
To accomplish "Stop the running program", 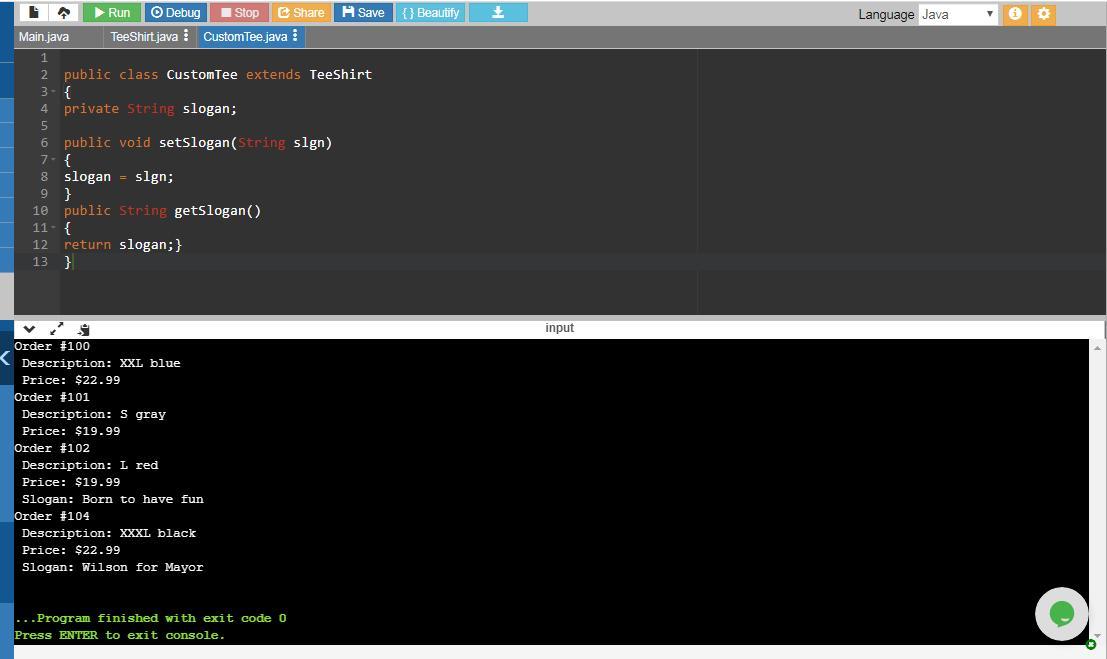I will (239, 13).
